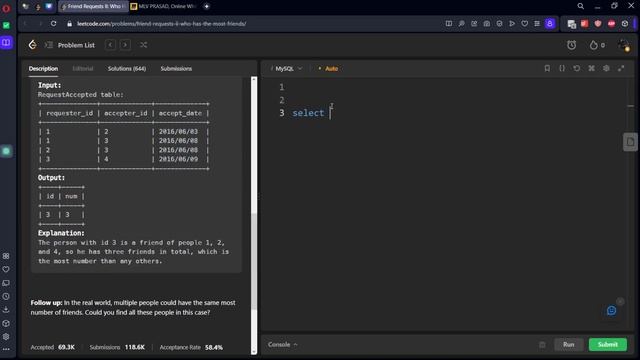Open the floating chat assistant icon
Screen dimensions: 640x360
coord(611,311)
